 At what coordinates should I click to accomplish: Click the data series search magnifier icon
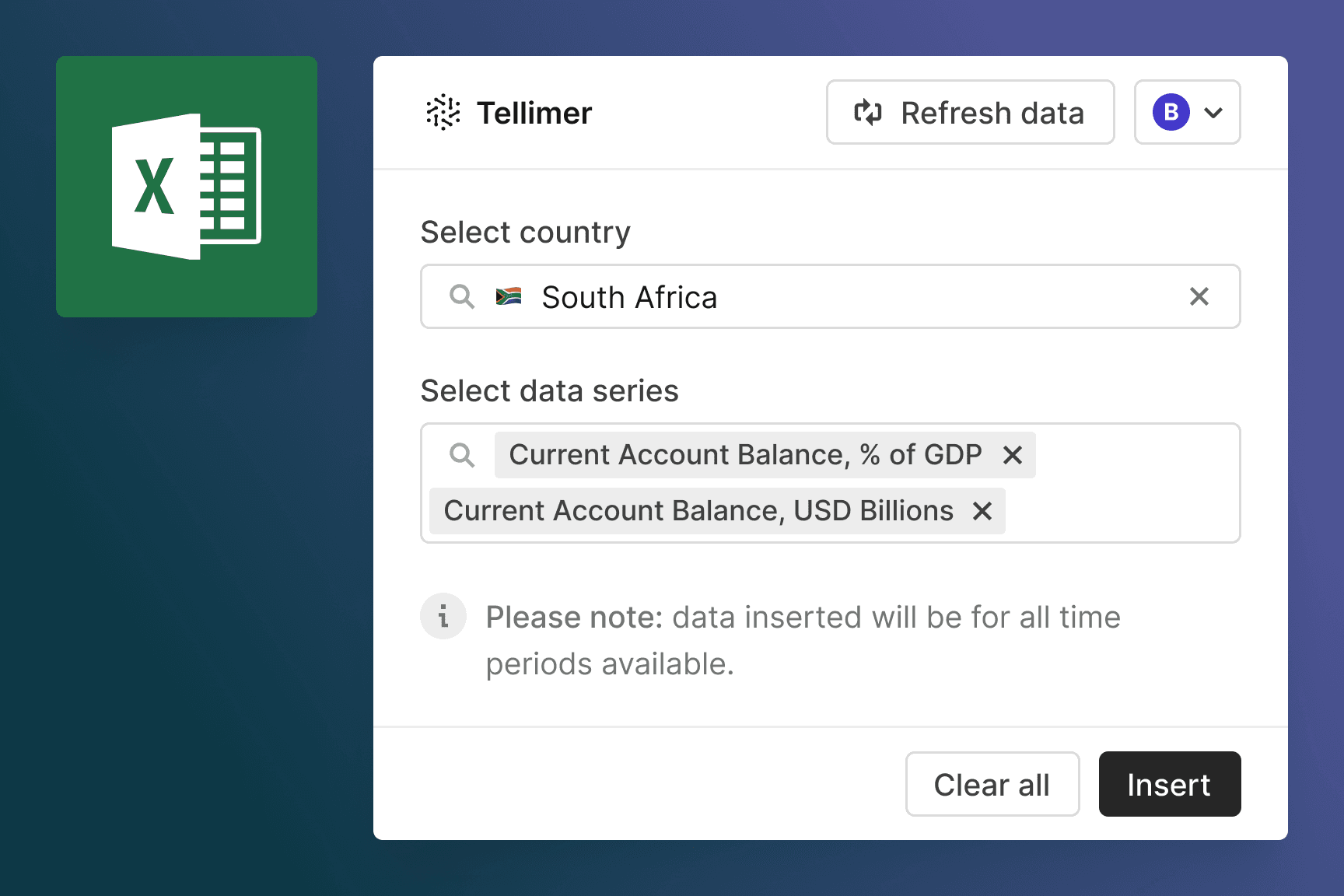tap(462, 455)
